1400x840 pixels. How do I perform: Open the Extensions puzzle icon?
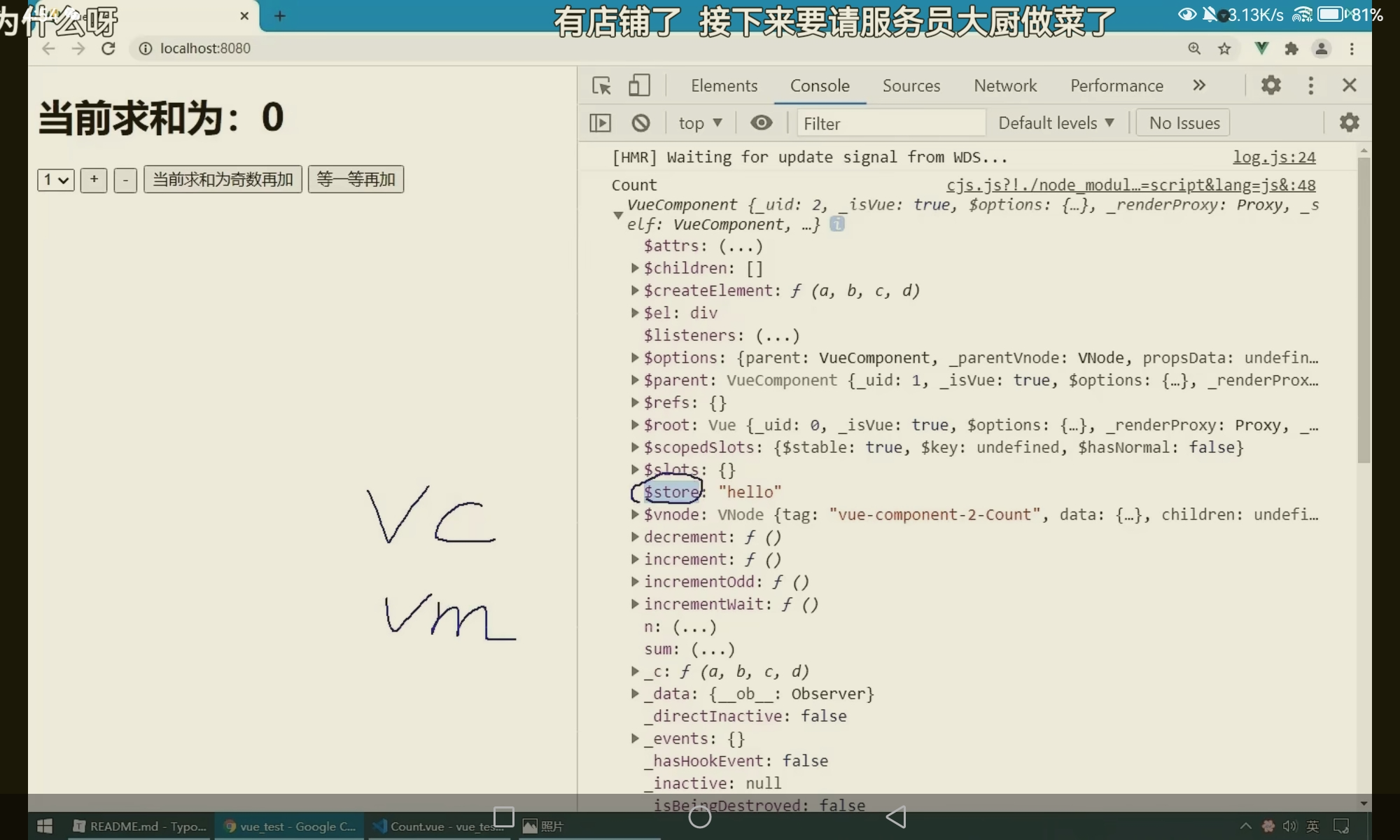click(1291, 48)
